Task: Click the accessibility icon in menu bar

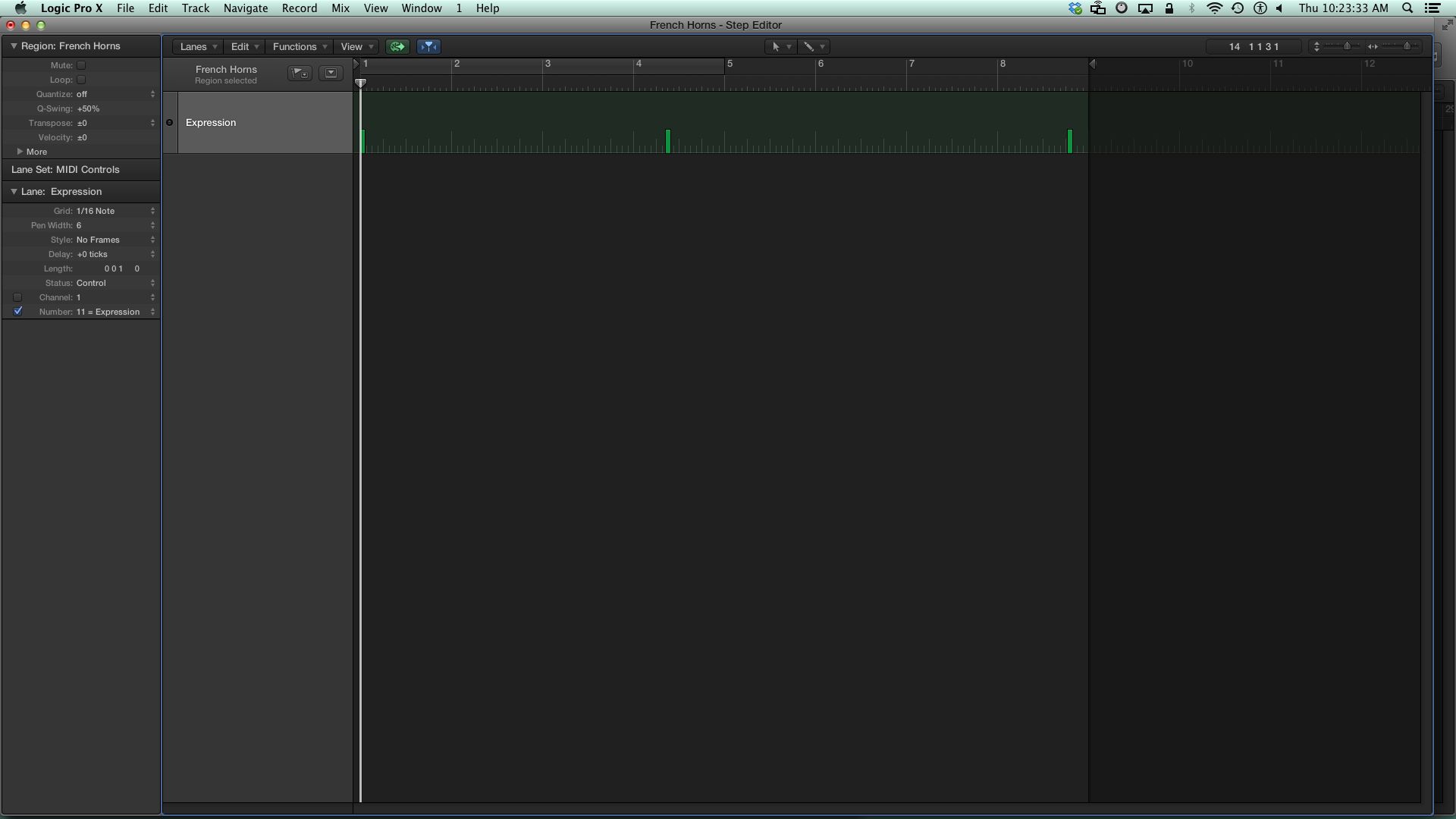Action: [x=1260, y=8]
